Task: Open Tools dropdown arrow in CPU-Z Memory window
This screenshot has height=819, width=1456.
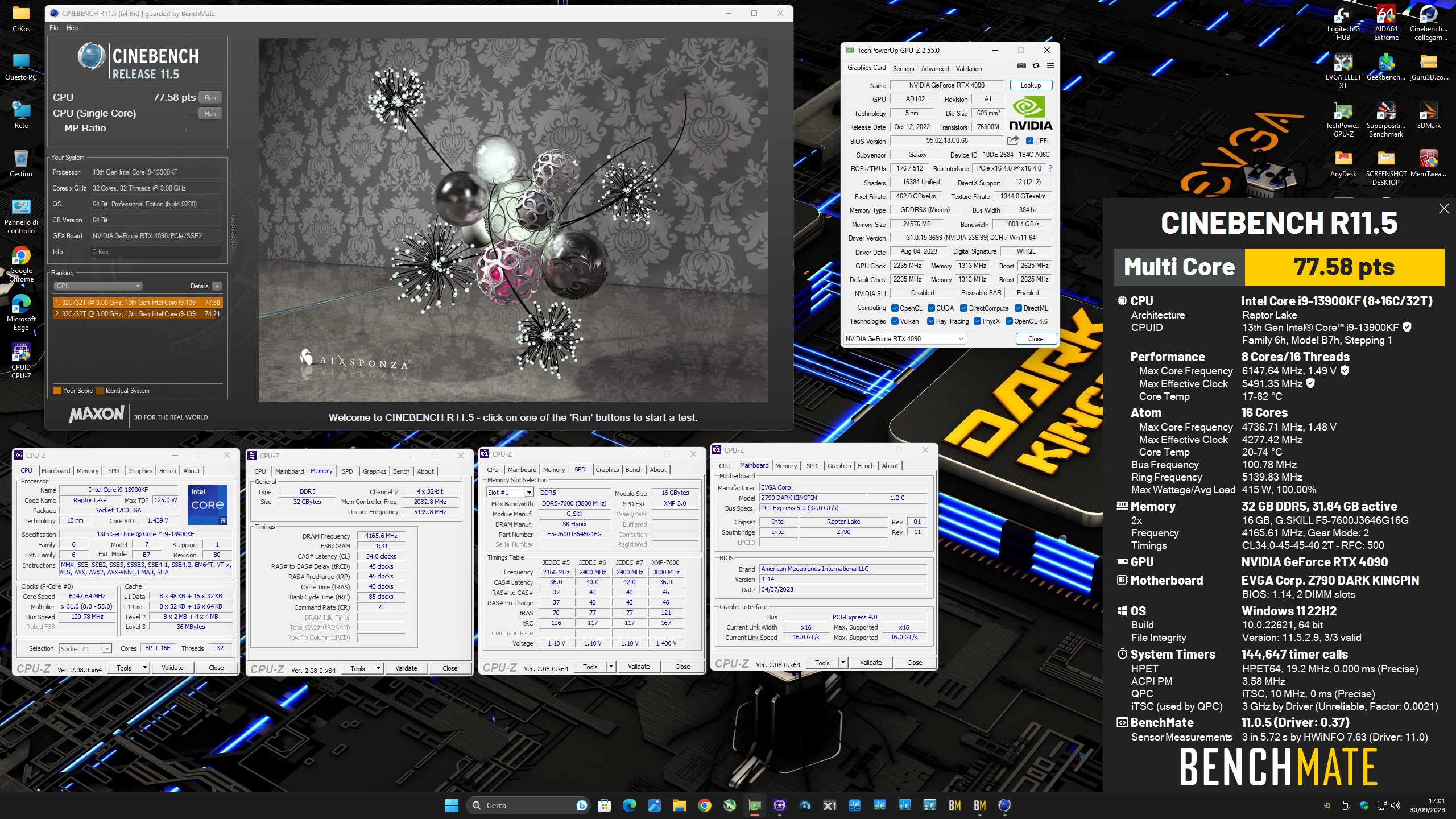Action: (x=378, y=668)
